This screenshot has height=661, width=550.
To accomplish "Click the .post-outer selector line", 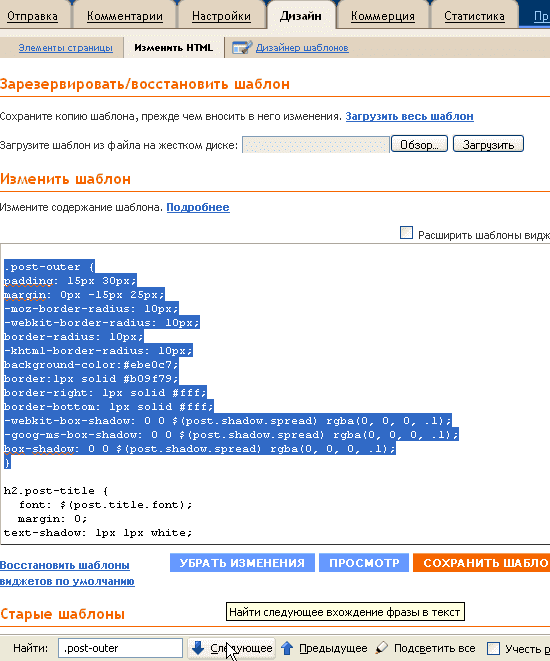I will tap(49, 267).
